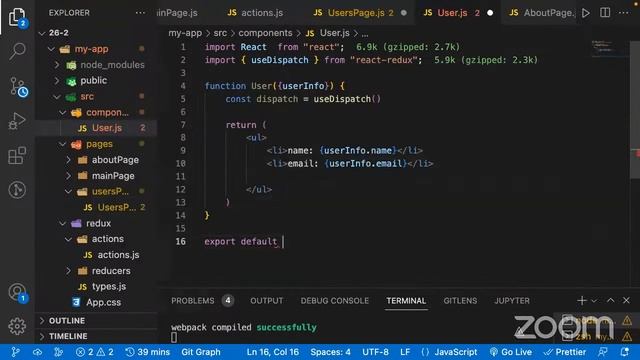Open terminal launch profile dropdown arrow
Screen dimensions: 640x360
594,301
